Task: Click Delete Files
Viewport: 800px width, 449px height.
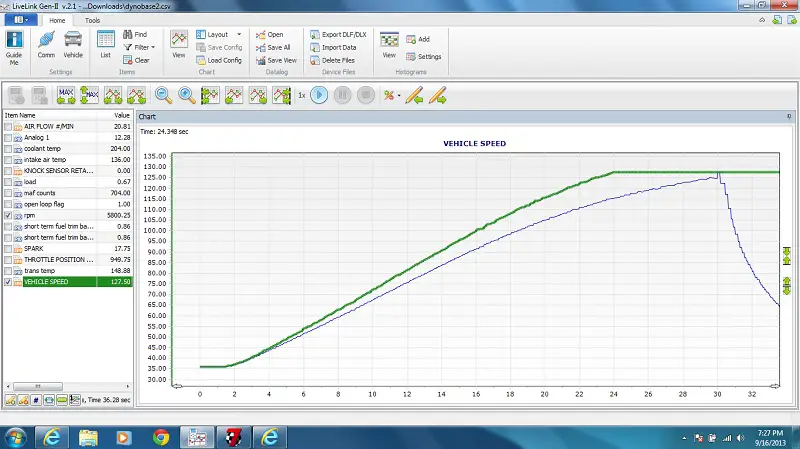Action: [332, 60]
